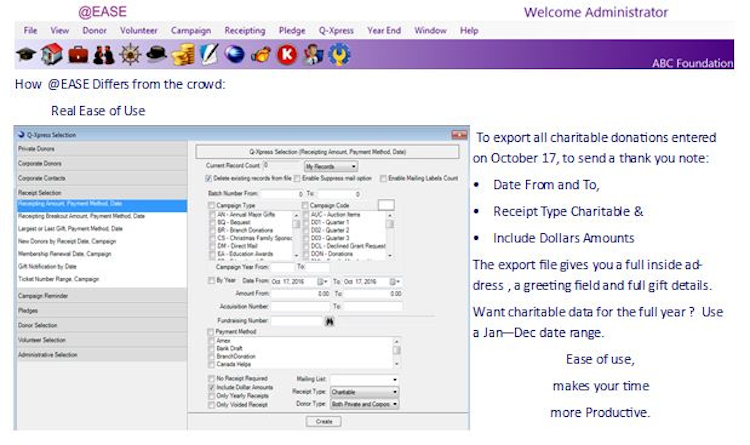Check Only Yearly Receipts
This screenshot has width=750, height=445.
pyautogui.click(x=211, y=396)
